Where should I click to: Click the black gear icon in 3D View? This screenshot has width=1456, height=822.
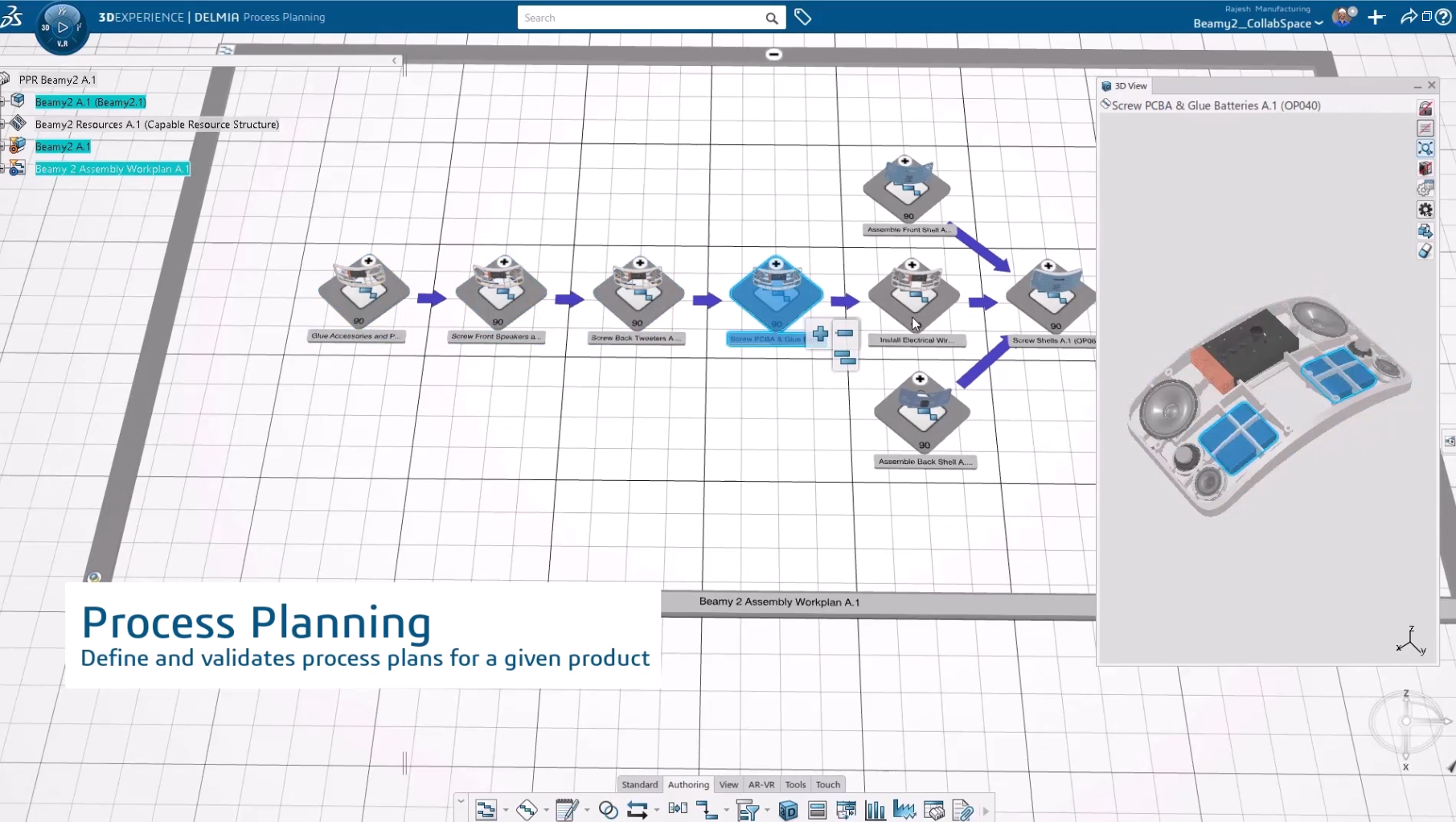pos(1425,210)
